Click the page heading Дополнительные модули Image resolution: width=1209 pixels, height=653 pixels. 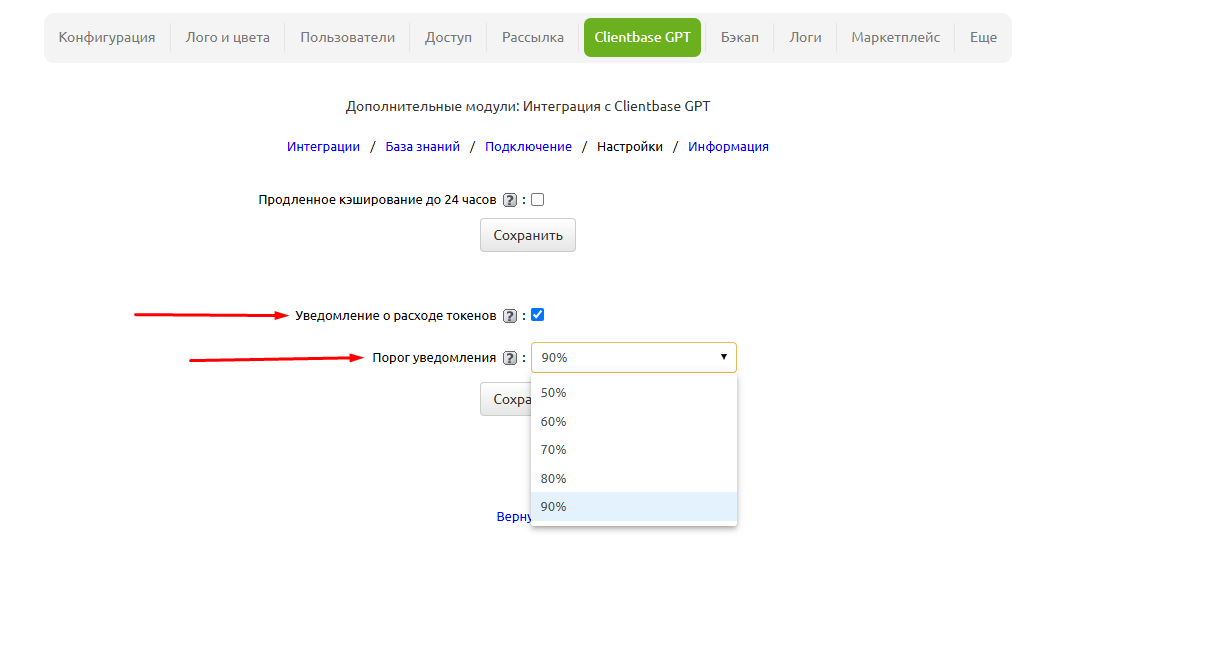click(528, 106)
